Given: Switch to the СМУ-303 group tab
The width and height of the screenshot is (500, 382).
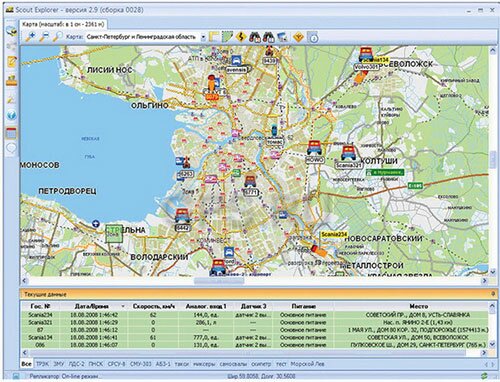Looking at the screenshot, I should (141, 364).
